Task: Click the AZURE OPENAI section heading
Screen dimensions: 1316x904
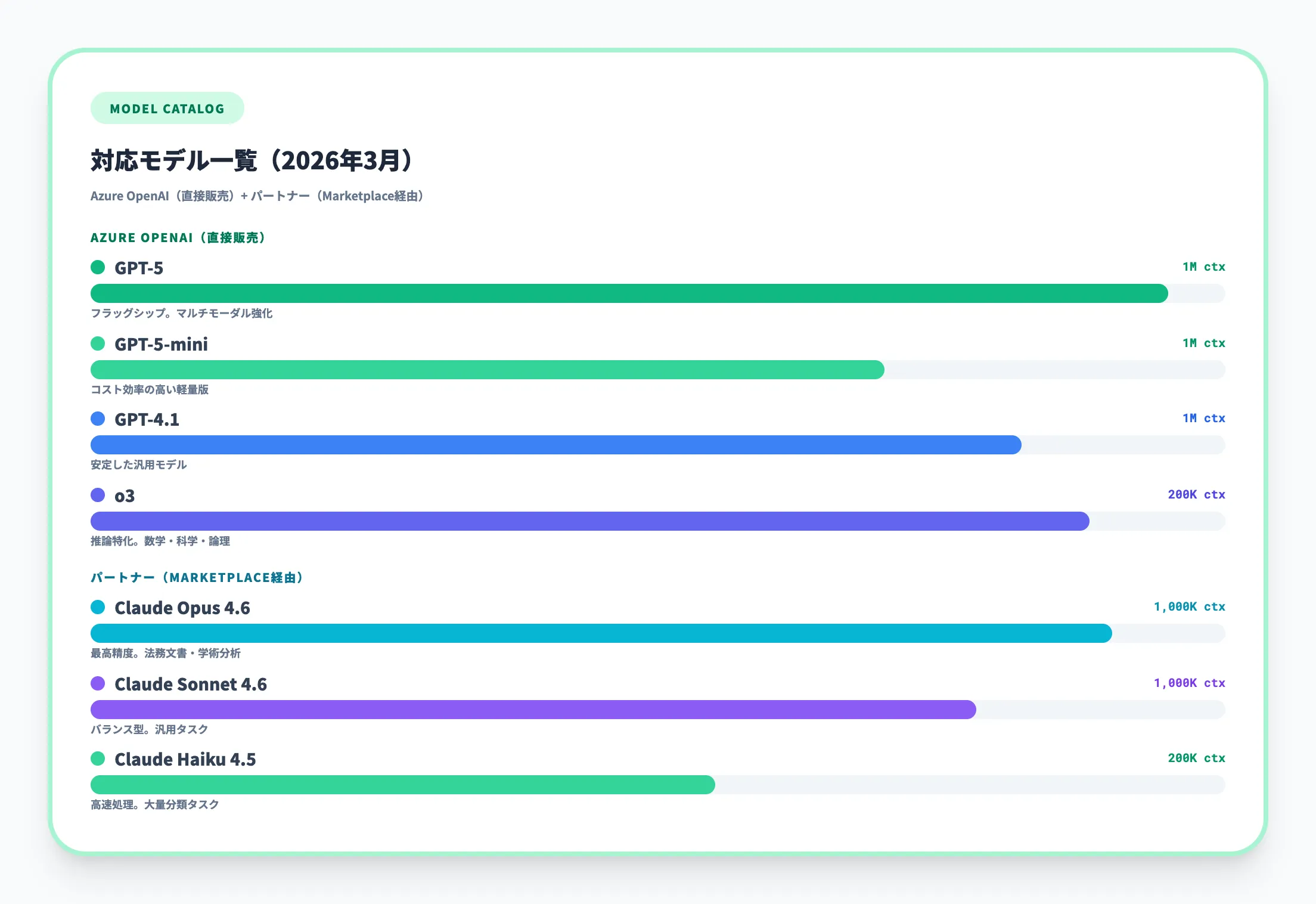Action: 178,237
